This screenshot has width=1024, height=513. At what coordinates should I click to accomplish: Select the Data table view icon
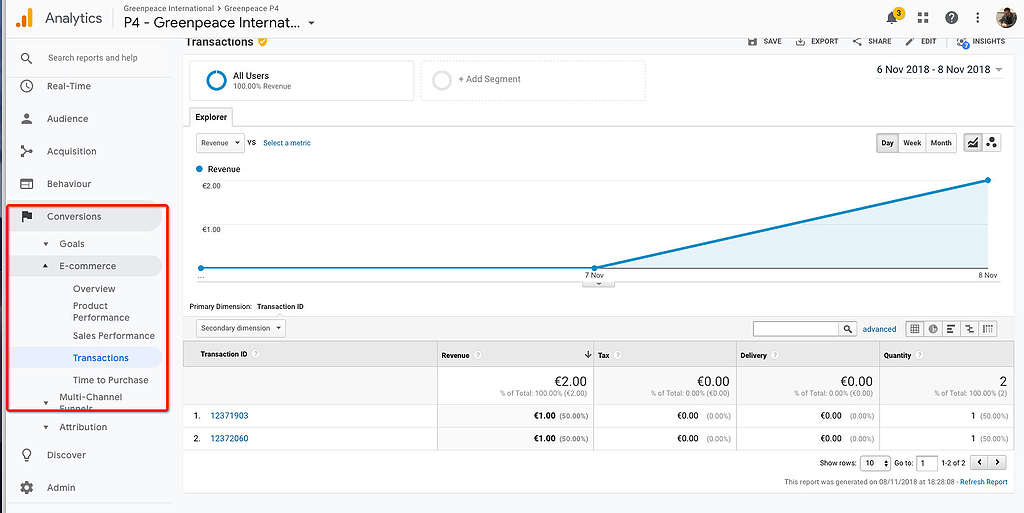coord(915,329)
